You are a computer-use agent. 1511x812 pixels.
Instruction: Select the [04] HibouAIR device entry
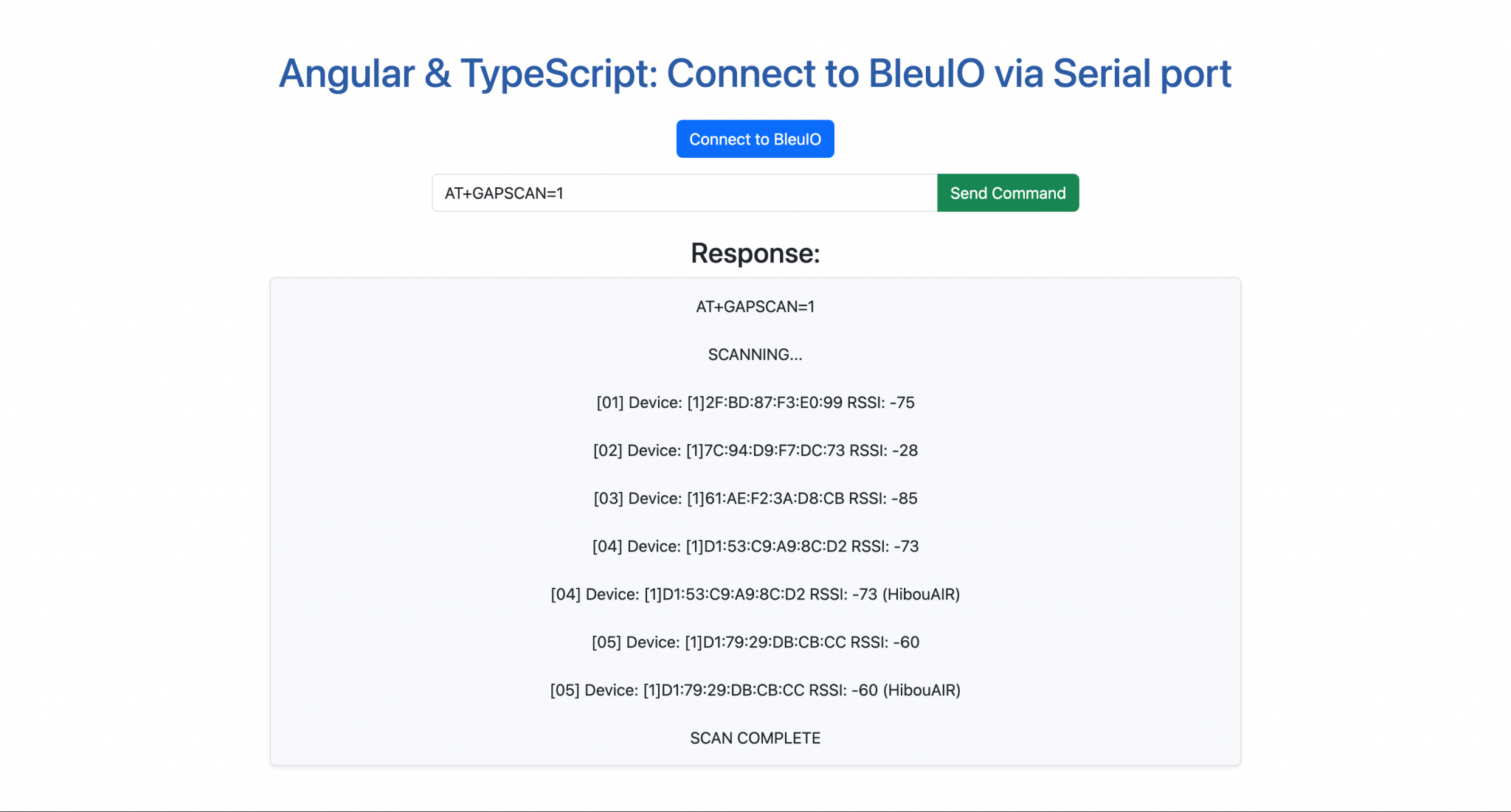pos(755,594)
